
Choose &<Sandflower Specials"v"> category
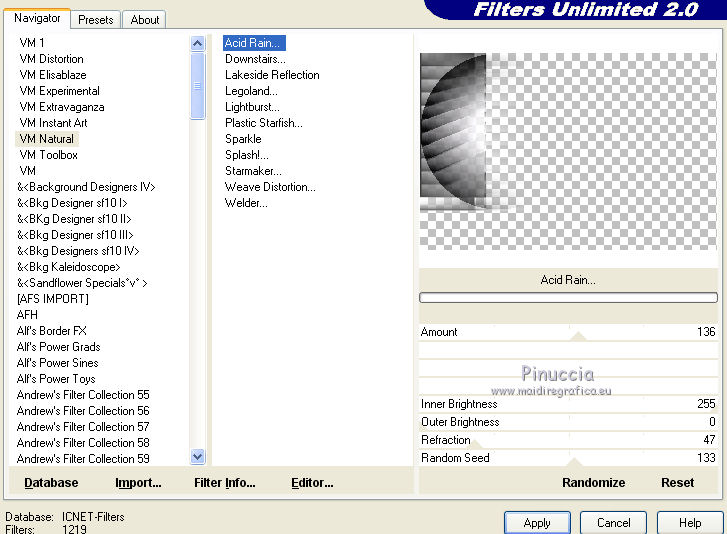point(82,283)
